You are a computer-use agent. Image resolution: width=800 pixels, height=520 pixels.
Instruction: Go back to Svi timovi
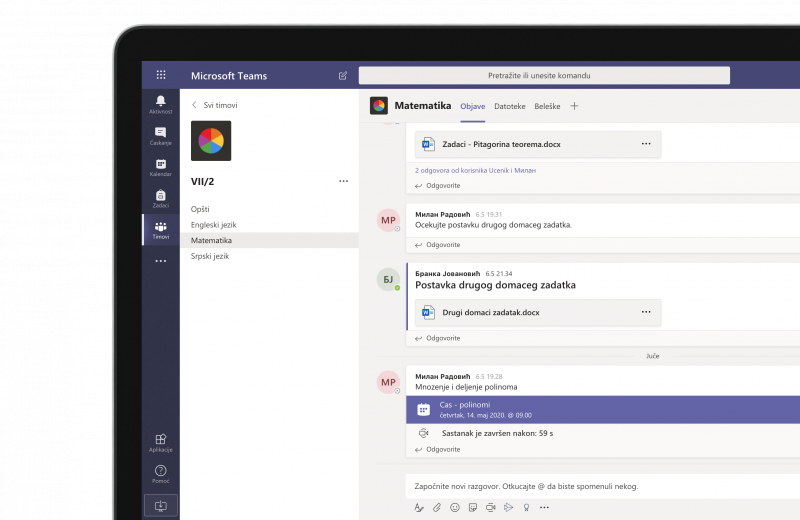tap(214, 105)
